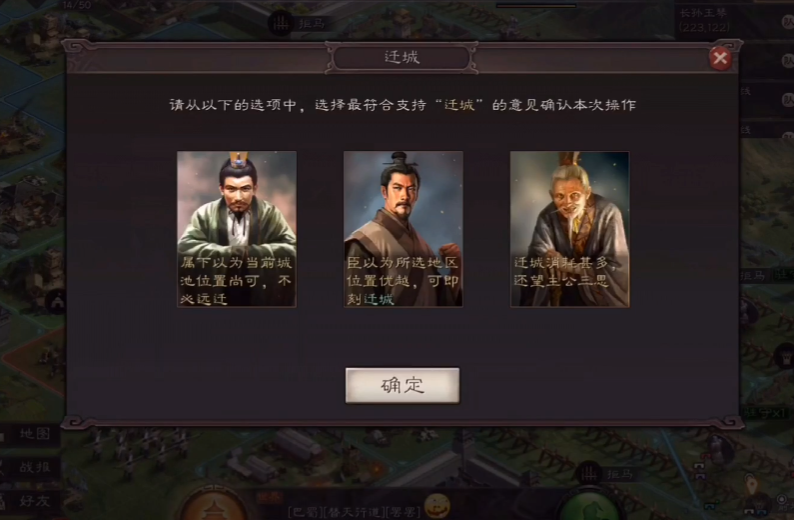Open the 好友 friends menu
The image size is (794, 520).
point(30,501)
